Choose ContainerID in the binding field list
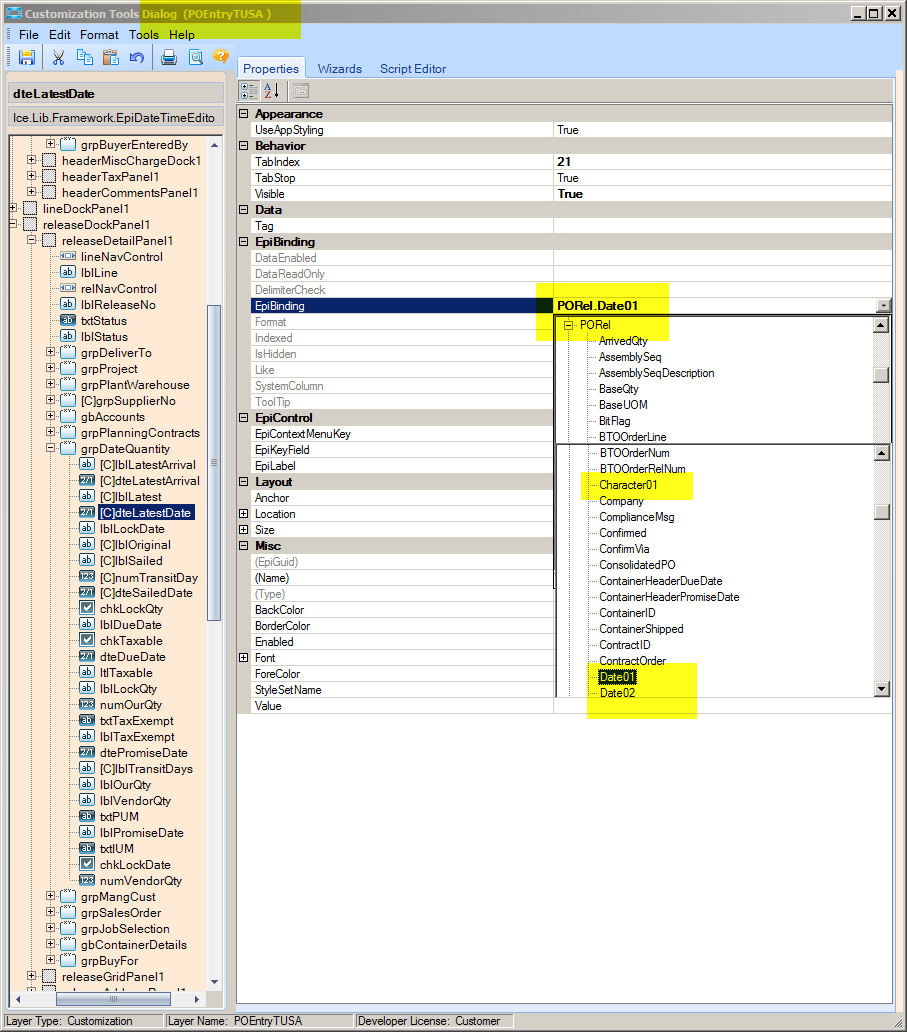The image size is (907, 1032). click(627, 613)
